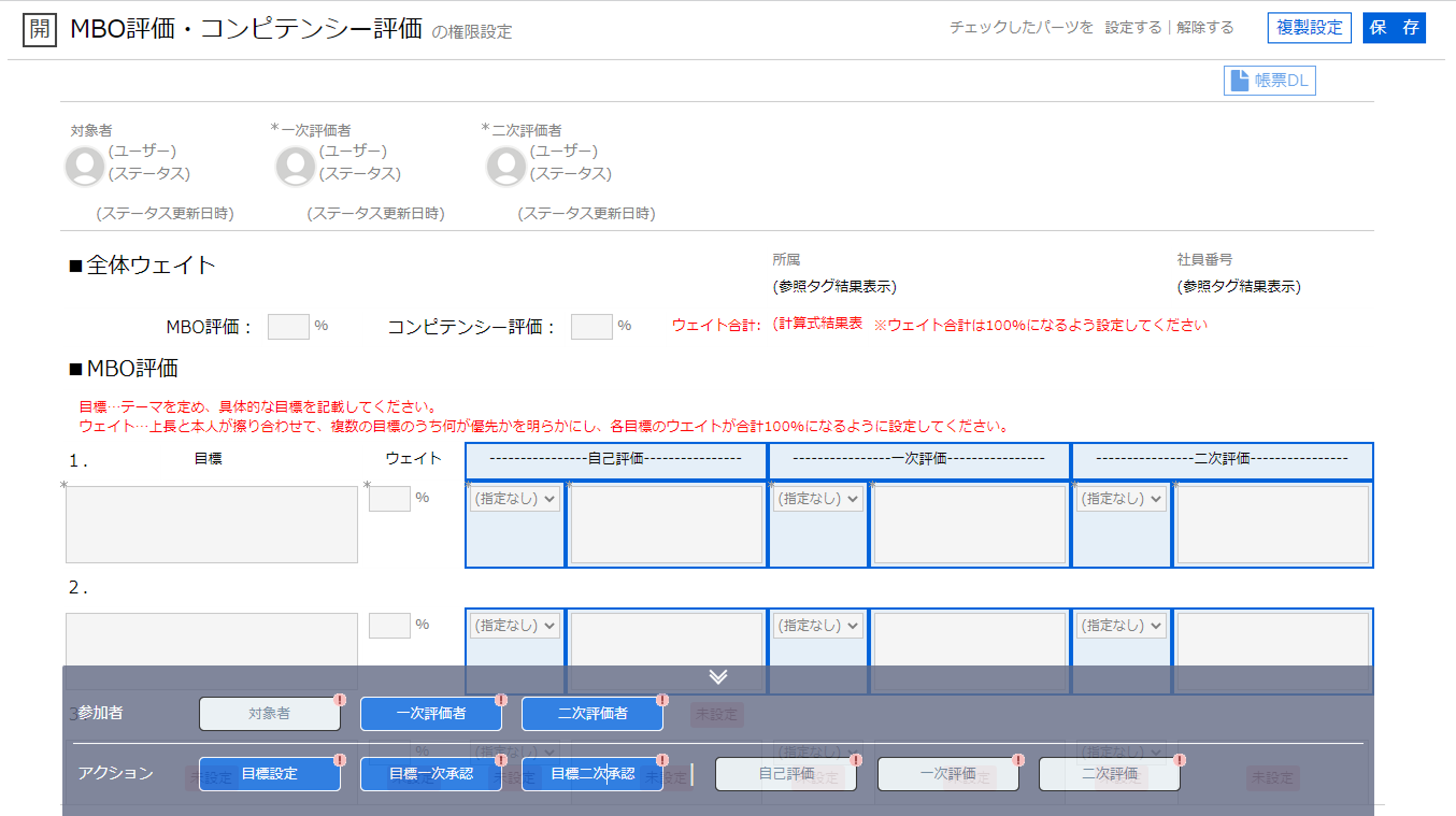This screenshot has height=816, width=1456.
Task: Click the 二次評価者 user avatar icon
Action: [506, 166]
